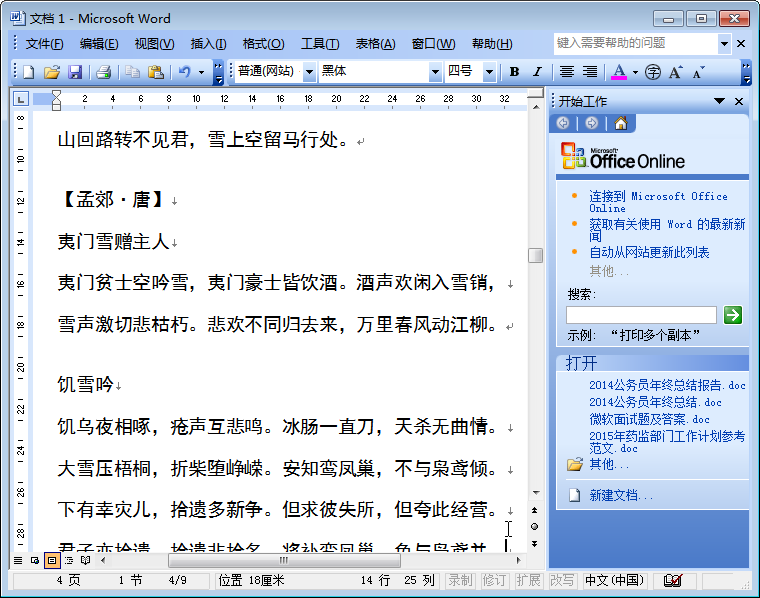Image resolution: width=760 pixels, height=598 pixels.
Task: Click the enclosed character icon
Action: [653, 72]
